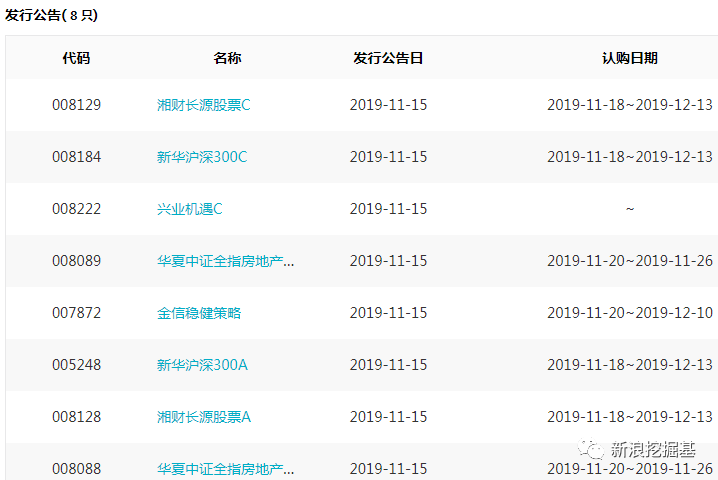718x480 pixels.
Task: Open fund link 湘财长源股票C
Action: [x=203, y=105]
